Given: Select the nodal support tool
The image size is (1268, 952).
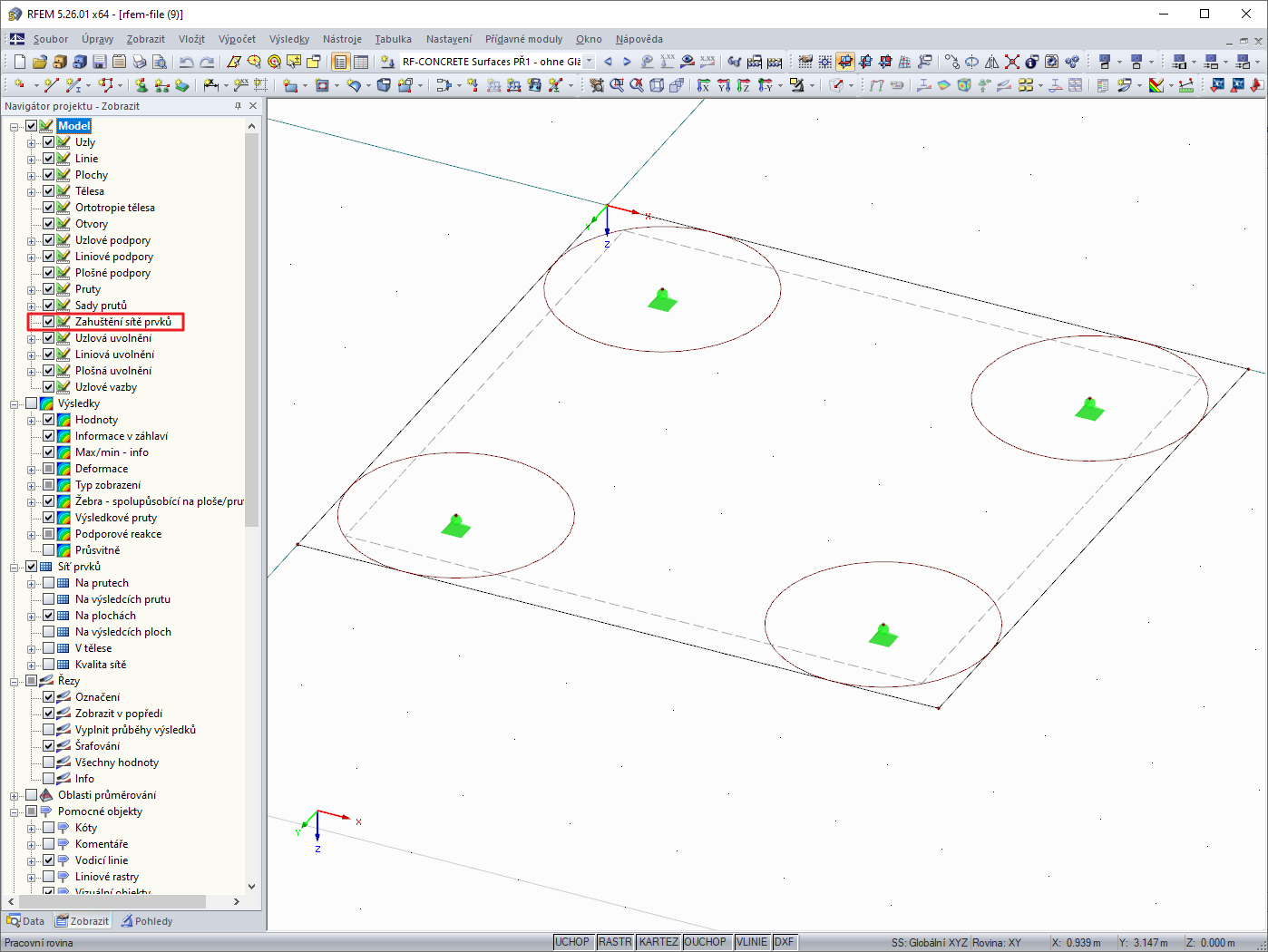Looking at the screenshot, I should click(141, 85).
